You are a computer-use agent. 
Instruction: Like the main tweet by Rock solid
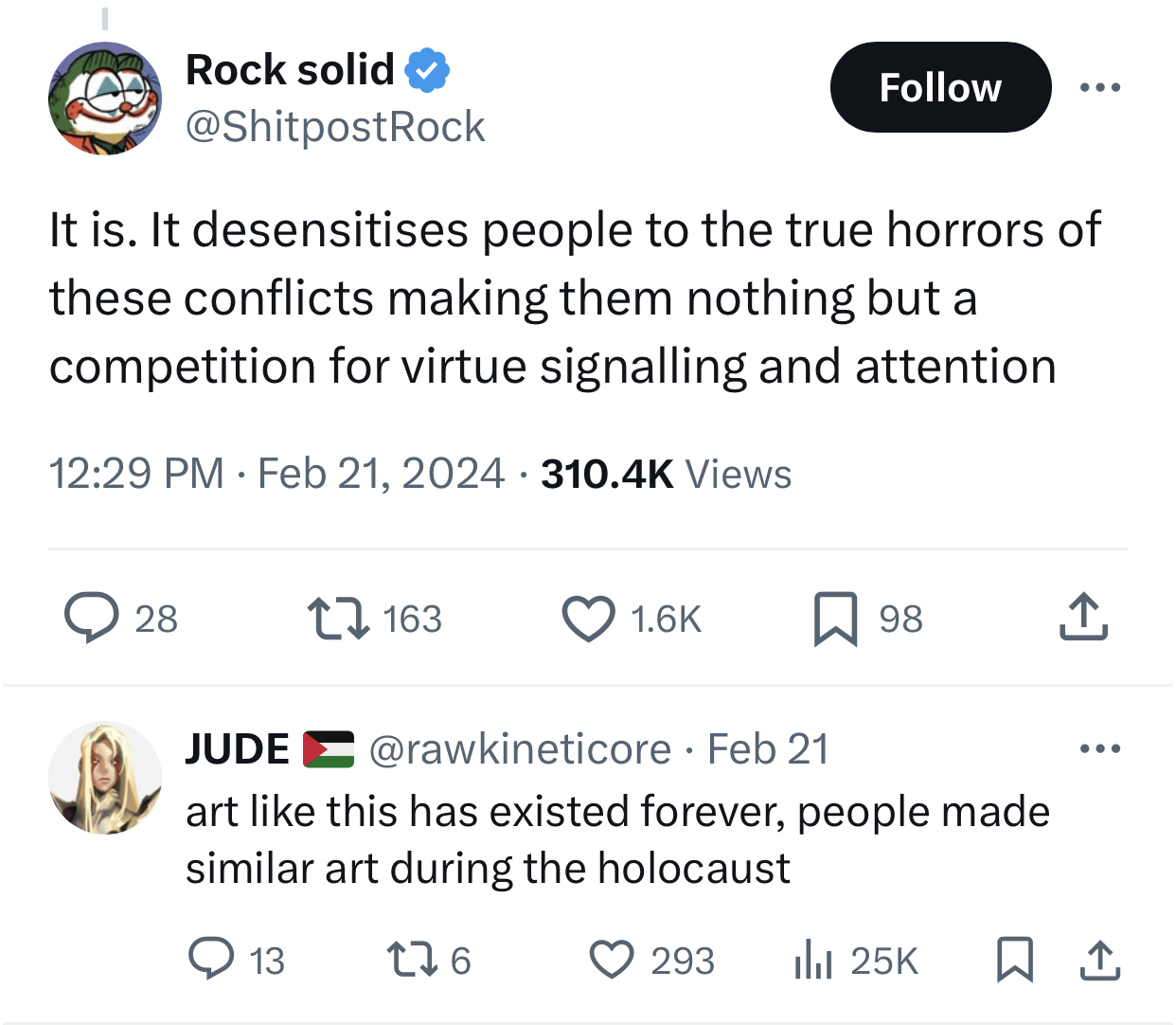pos(588,619)
